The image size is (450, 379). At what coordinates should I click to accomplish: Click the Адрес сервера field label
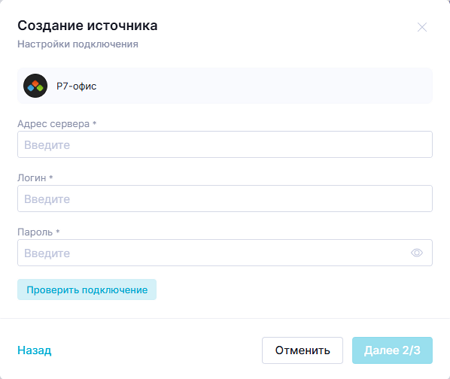coord(53,124)
